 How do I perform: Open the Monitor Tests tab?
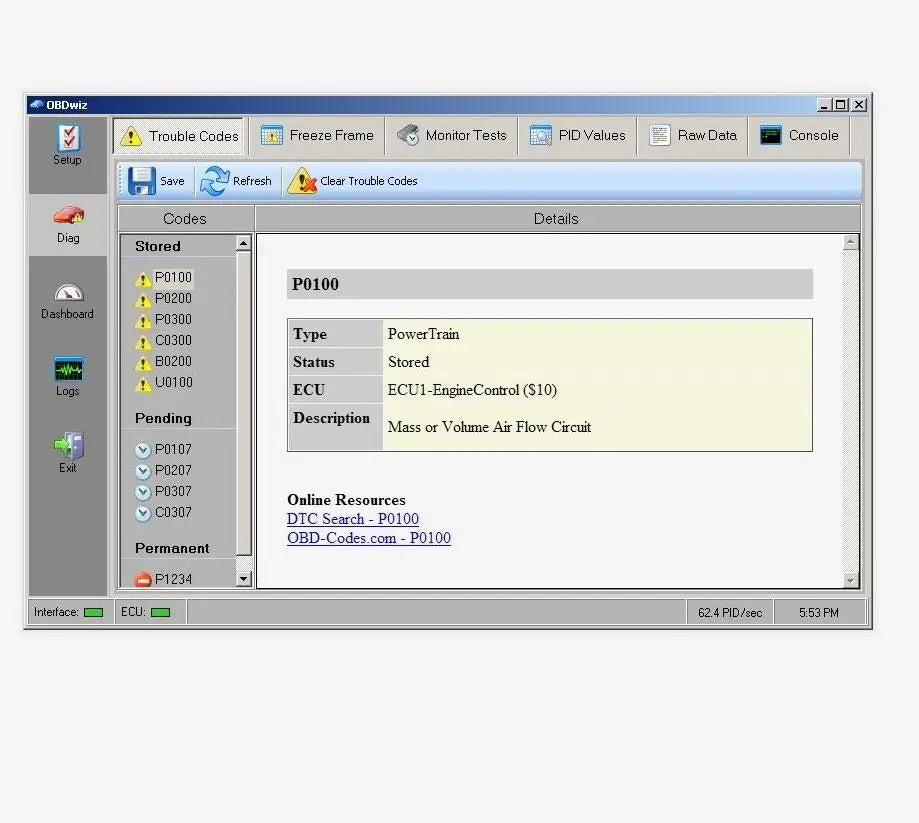451,135
